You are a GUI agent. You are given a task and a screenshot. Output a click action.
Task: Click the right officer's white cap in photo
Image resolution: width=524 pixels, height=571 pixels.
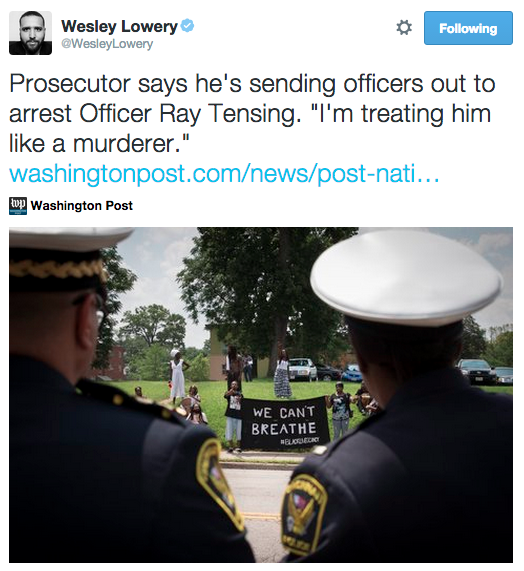406,277
